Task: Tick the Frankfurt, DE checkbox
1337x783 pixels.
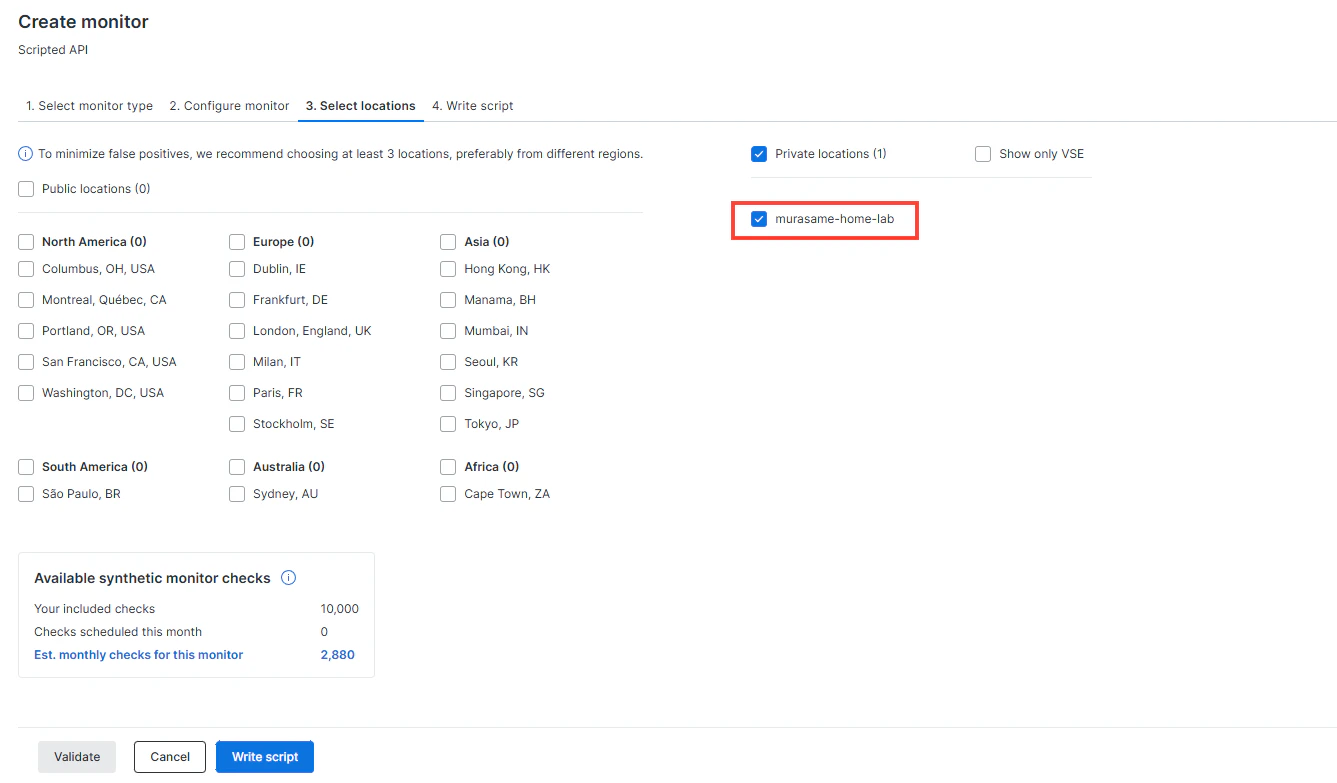Action: 237,300
